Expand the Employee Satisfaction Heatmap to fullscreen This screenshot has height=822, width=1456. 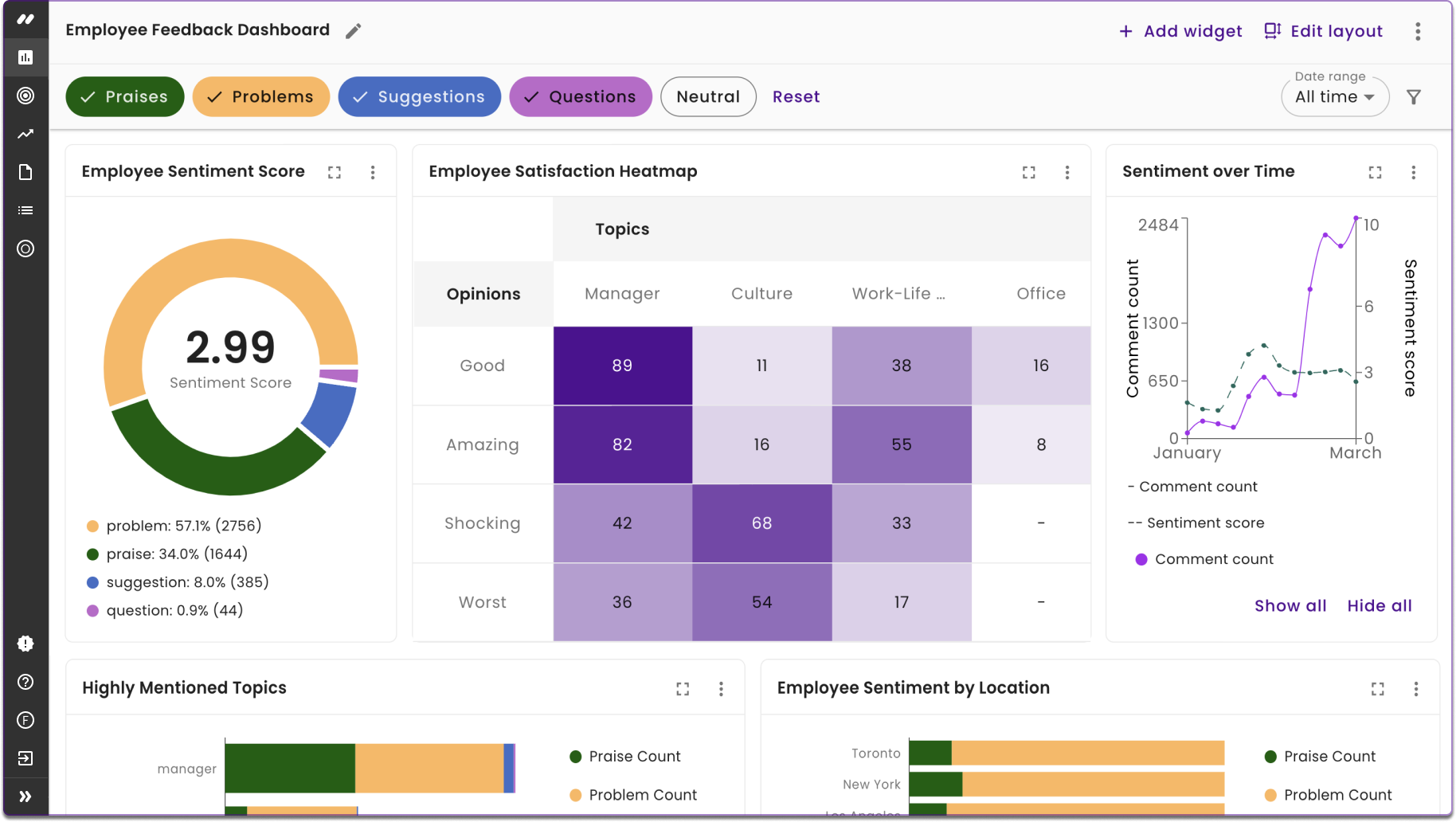coord(1029,172)
